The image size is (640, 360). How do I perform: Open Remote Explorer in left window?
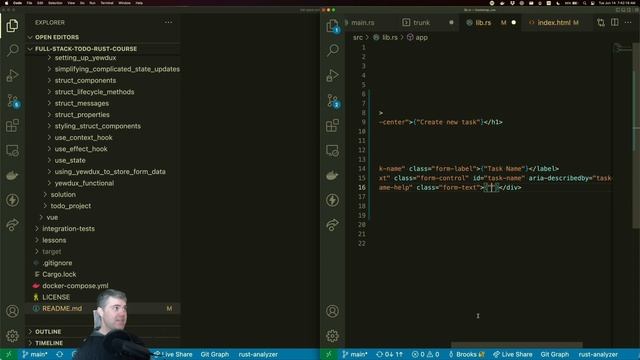tap(12, 151)
